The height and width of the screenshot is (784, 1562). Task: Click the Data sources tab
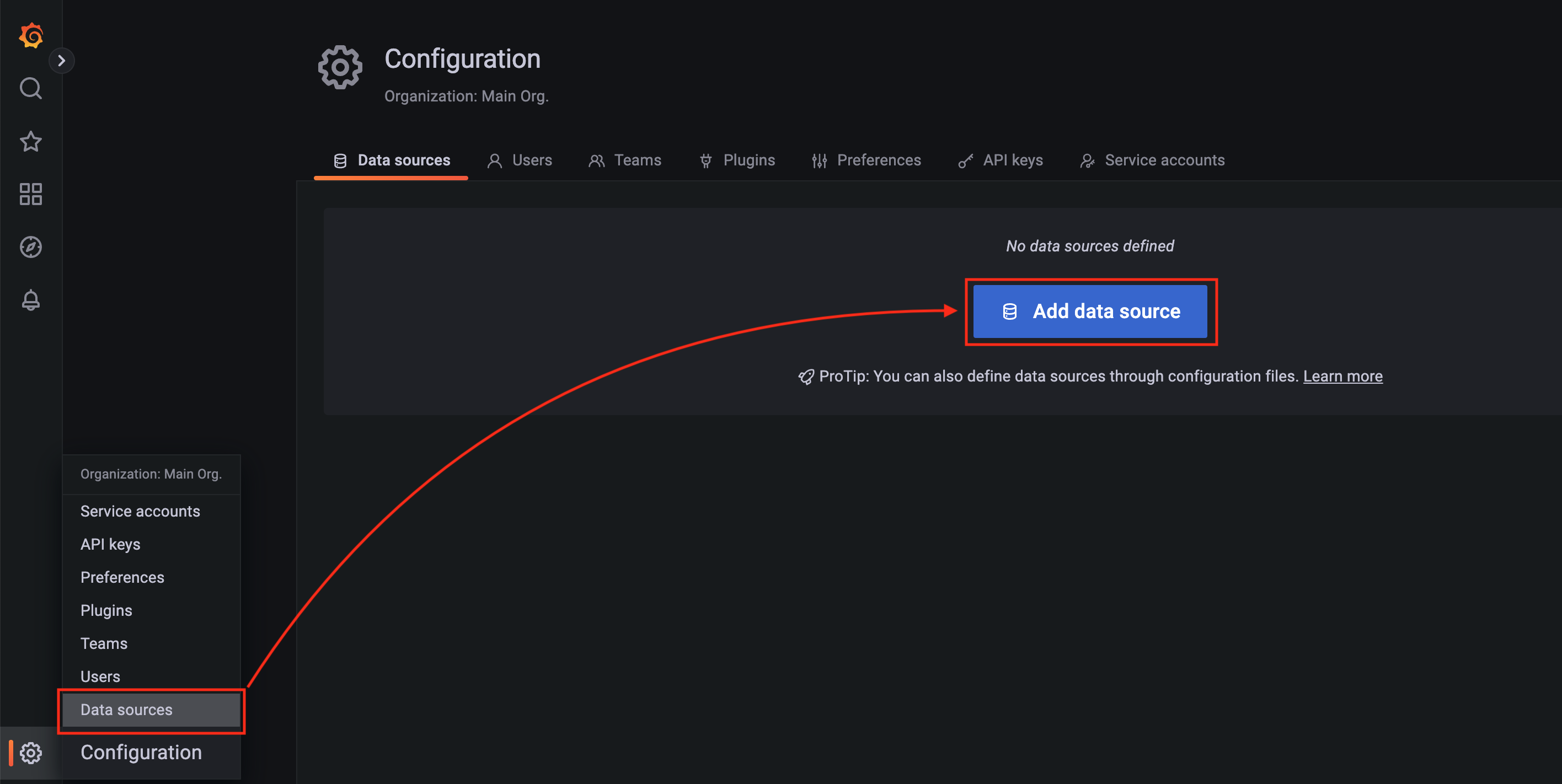pos(391,160)
